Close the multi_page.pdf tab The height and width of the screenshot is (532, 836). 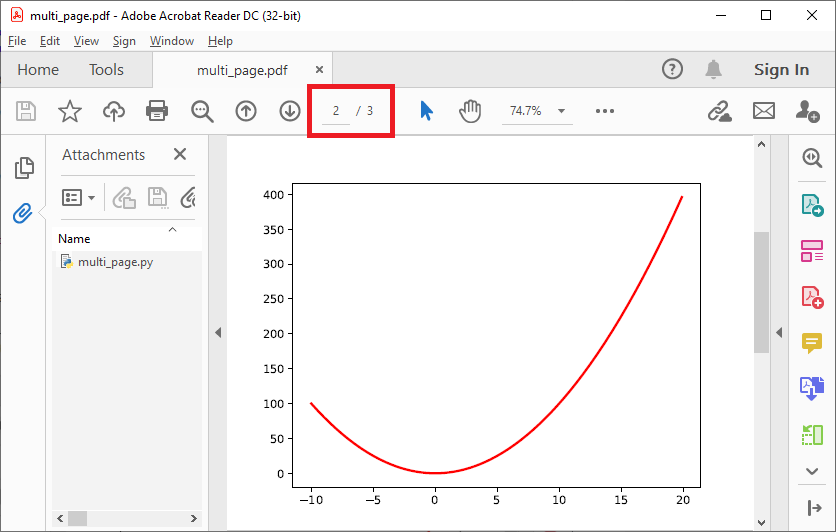[x=319, y=70]
